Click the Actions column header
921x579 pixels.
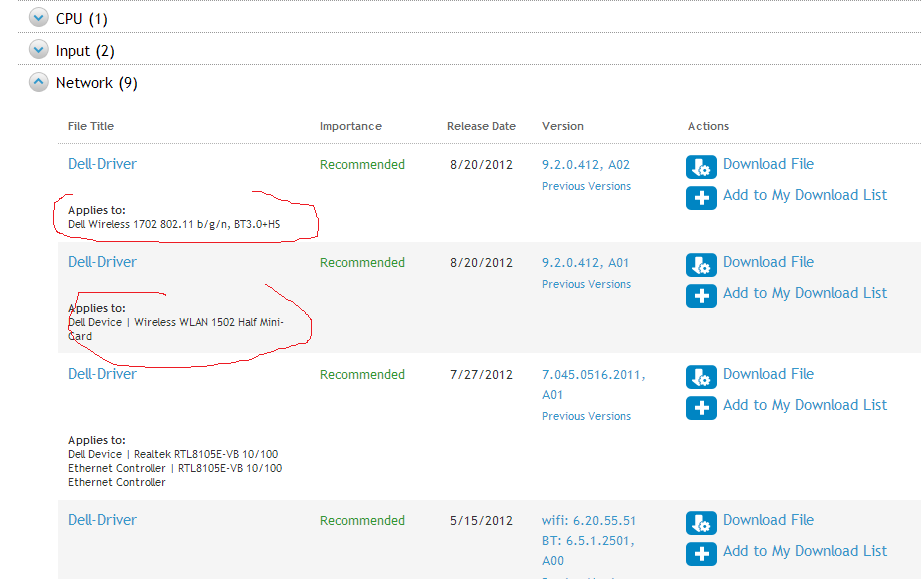click(708, 126)
